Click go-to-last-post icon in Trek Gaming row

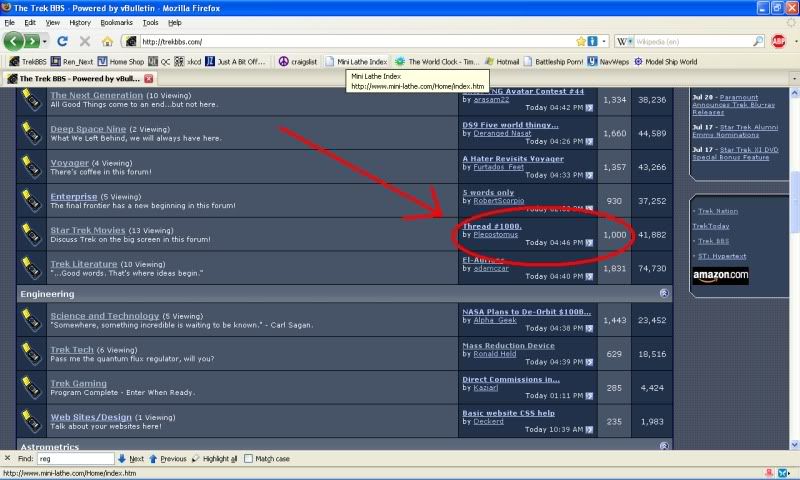589,395
